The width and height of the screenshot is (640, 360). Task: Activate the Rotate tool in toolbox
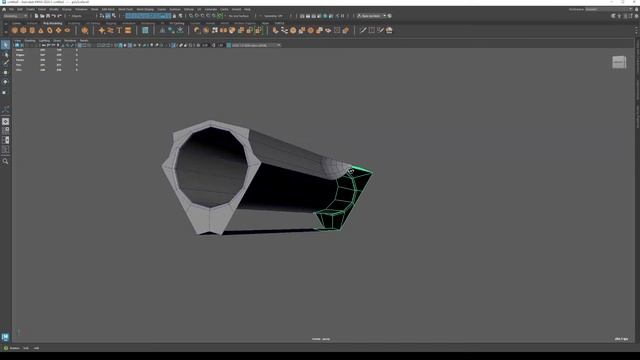click(x=5, y=82)
